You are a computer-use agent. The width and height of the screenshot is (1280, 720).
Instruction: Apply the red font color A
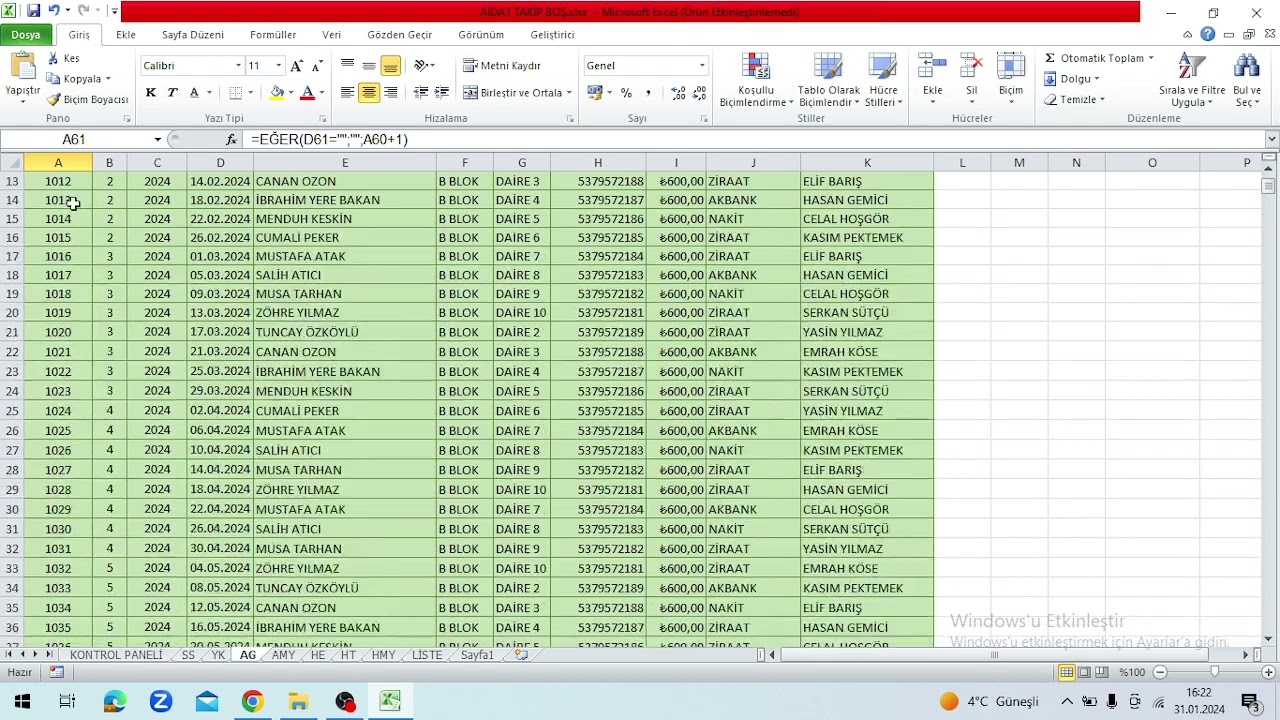point(308,93)
